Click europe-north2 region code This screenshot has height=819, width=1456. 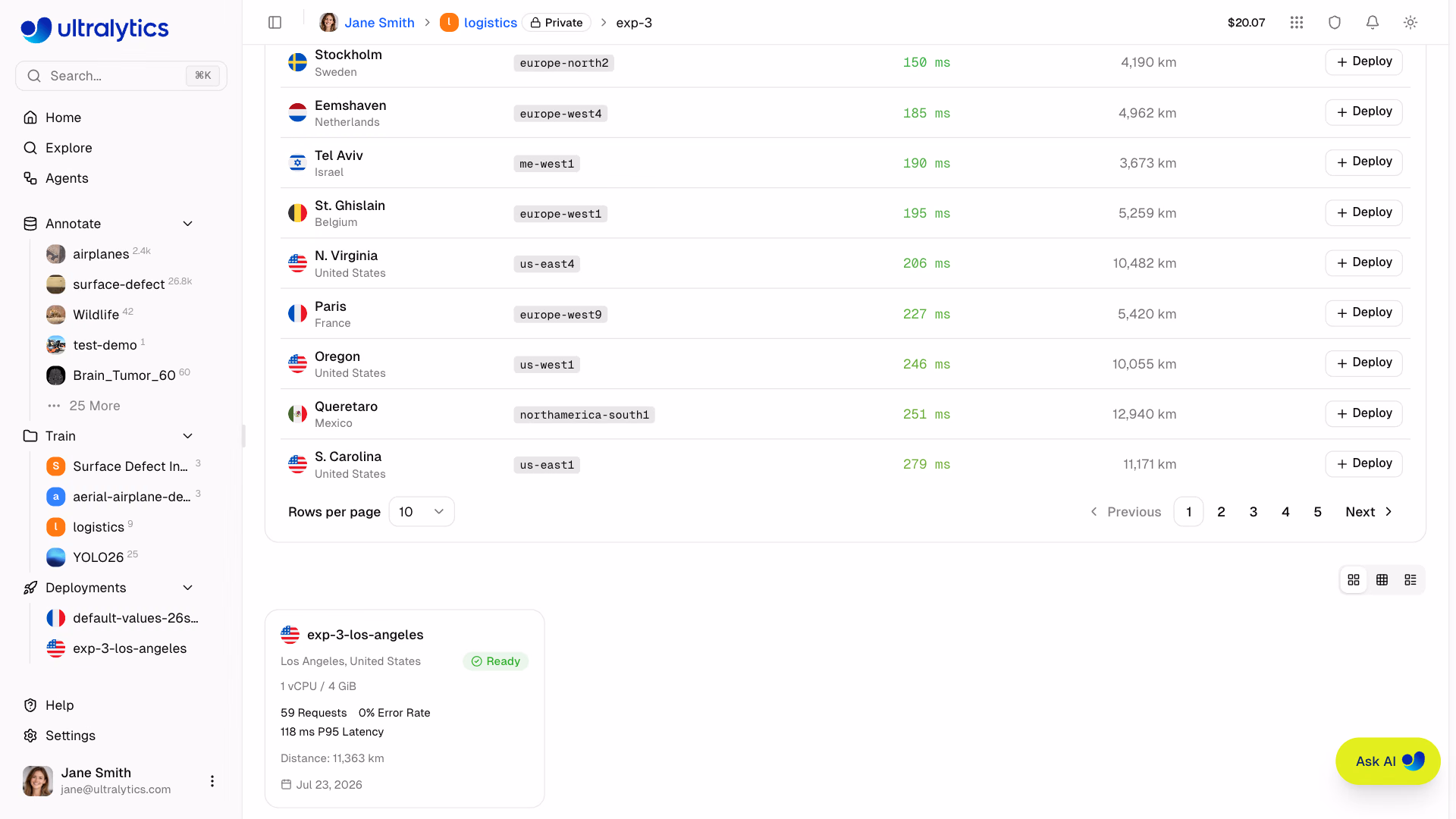tap(564, 63)
